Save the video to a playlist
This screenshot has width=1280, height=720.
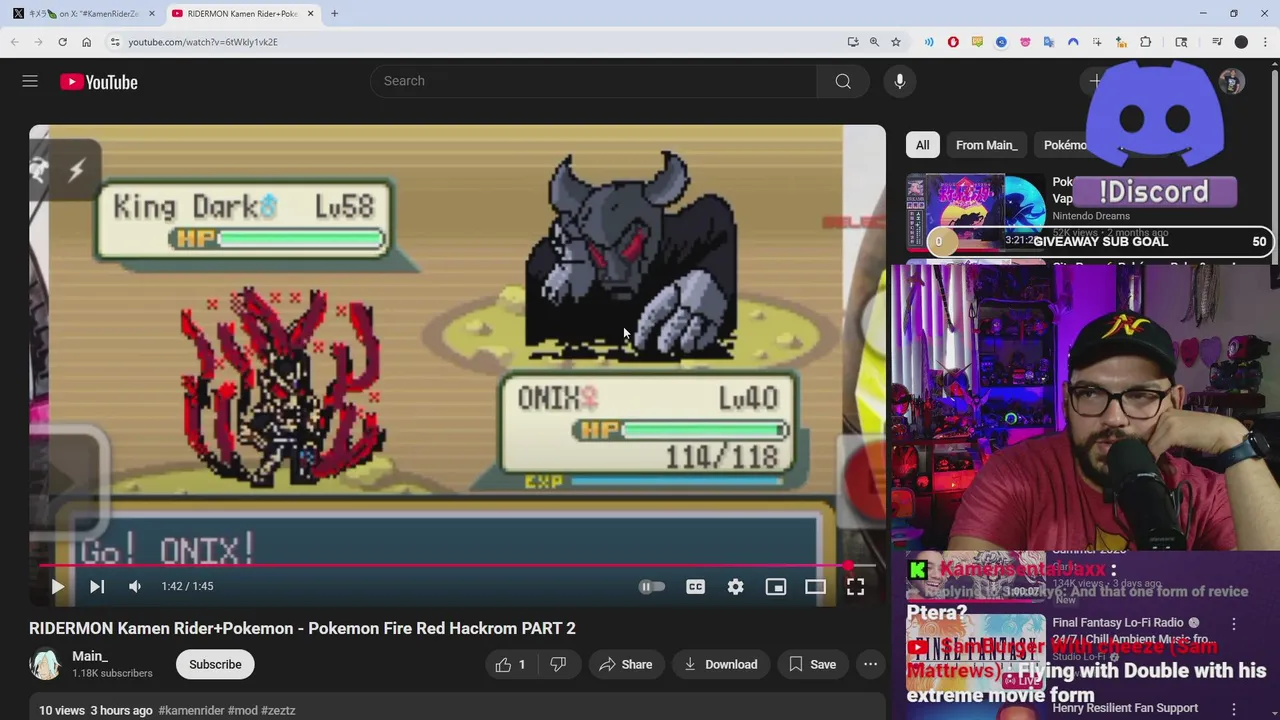[x=812, y=664]
